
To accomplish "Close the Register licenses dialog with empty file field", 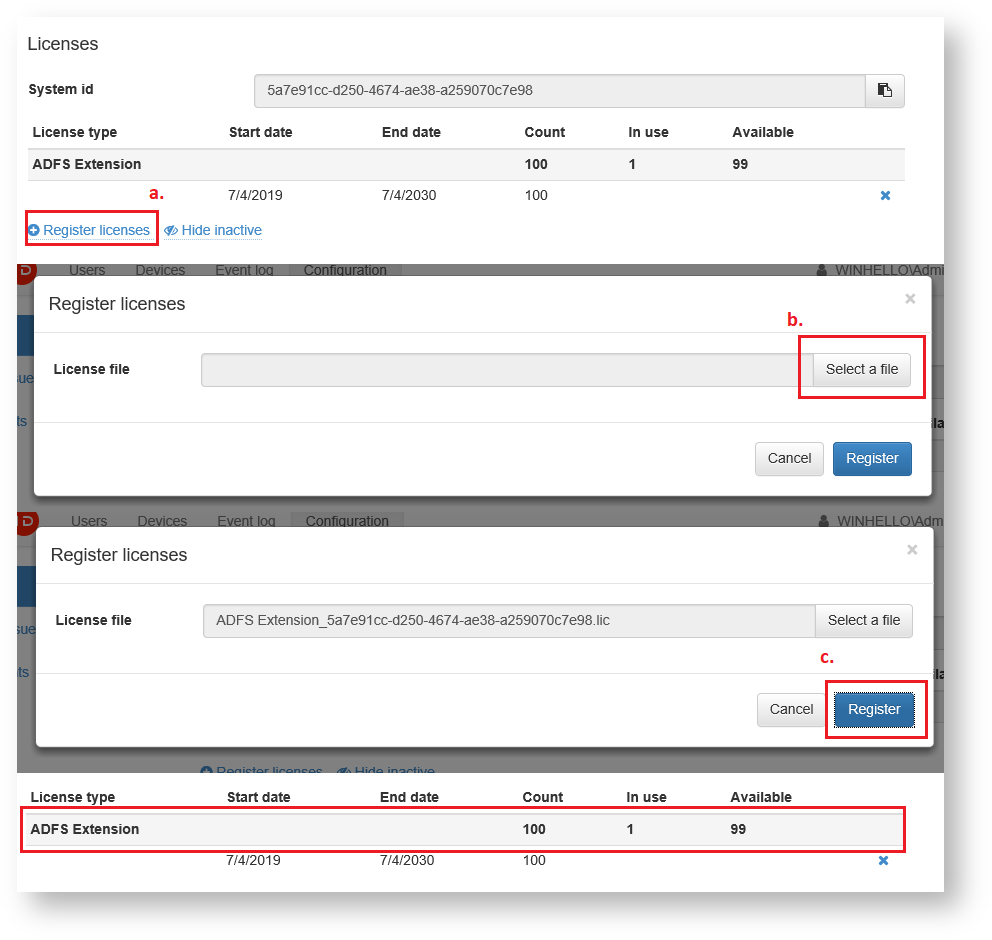I will 910,298.
